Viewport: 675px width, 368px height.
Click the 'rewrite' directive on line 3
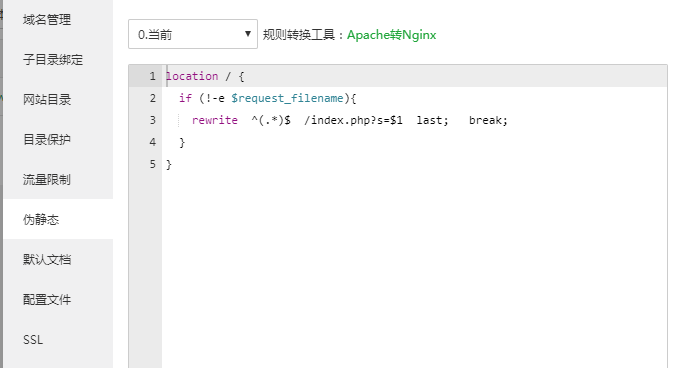215,121
